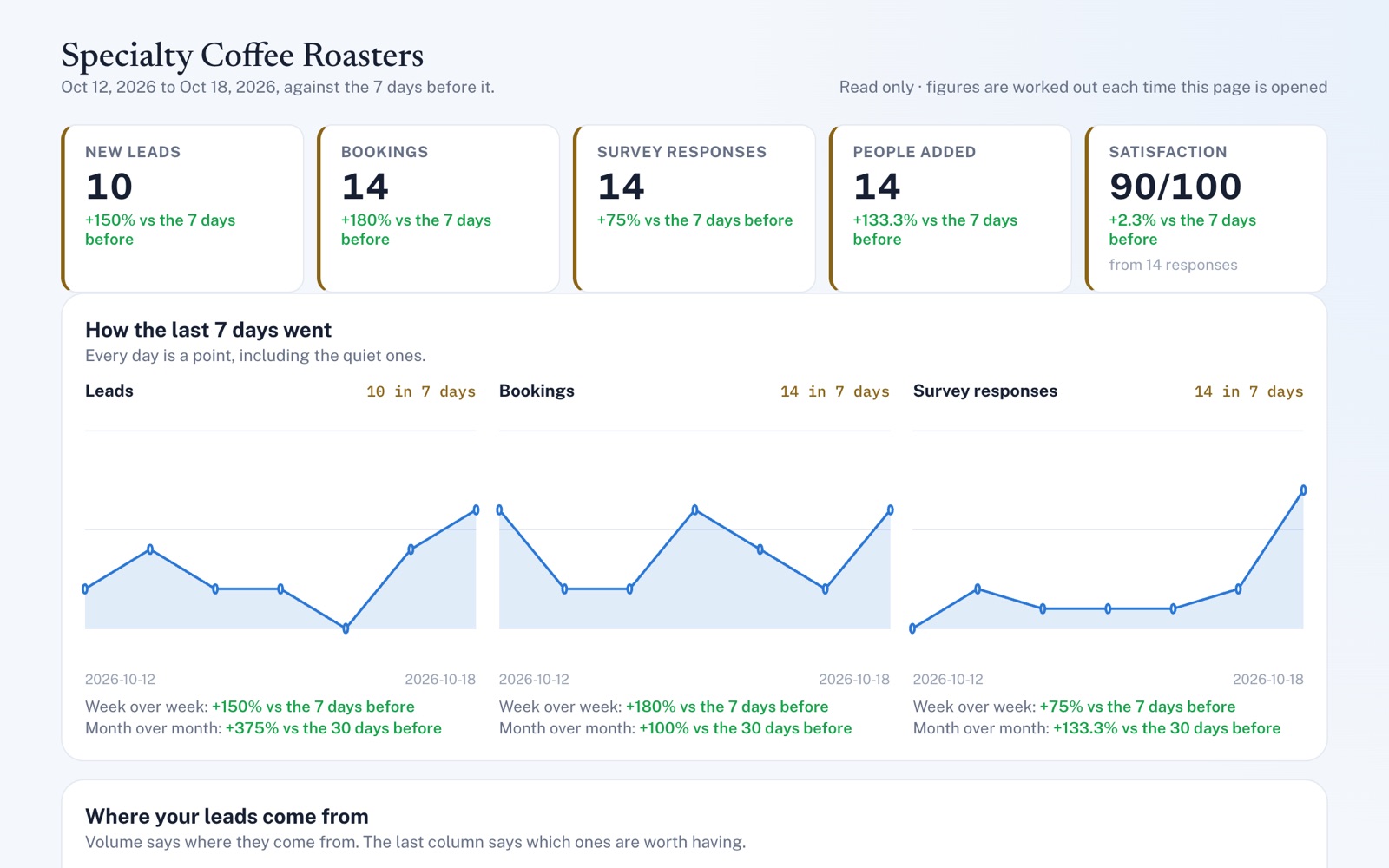Select the last data point on the Leads chart

[x=476, y=510]
